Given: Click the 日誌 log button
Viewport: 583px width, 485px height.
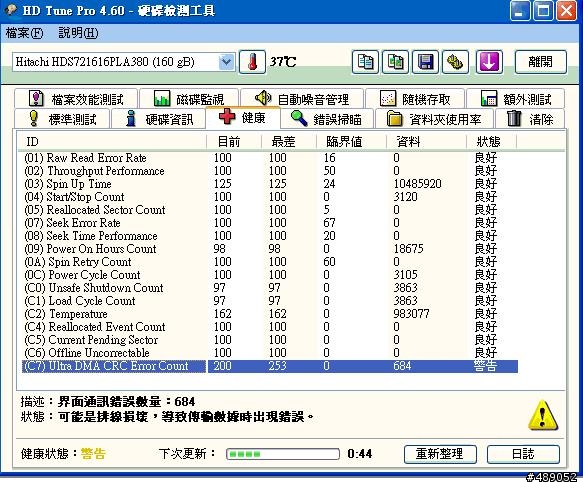Looking at the screenshot, I should pos(523,454).
